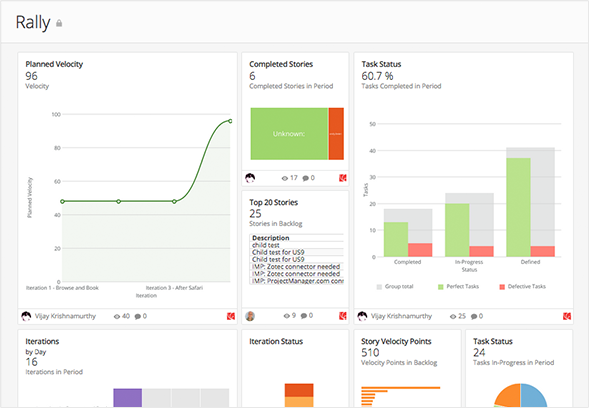Click the eye icon showing 25 views
The width and height of the screenshot is (589, 408).
[453, 317]
